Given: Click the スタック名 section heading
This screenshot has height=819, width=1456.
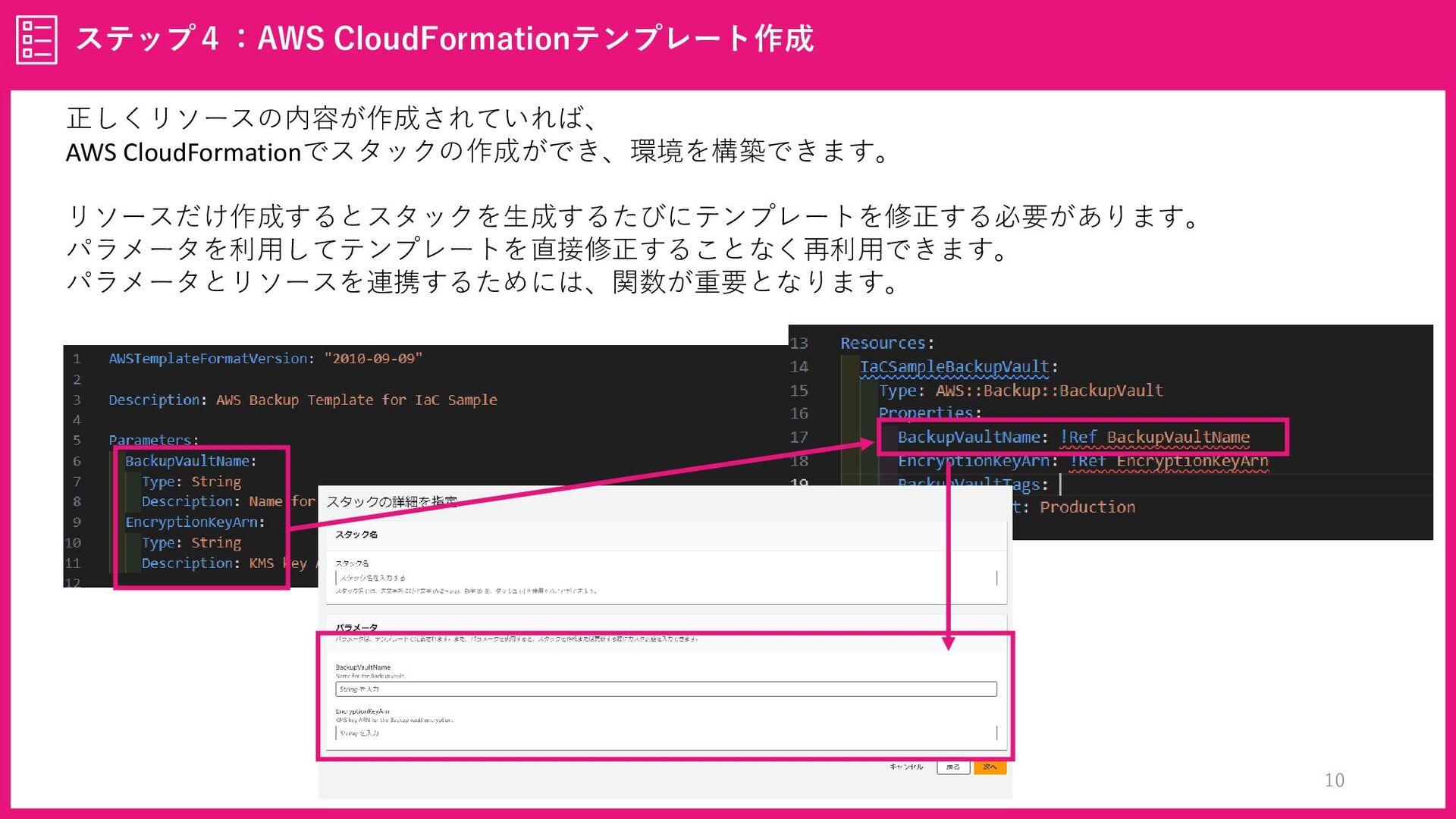Looking at the screenshot, I should [356, 535].
